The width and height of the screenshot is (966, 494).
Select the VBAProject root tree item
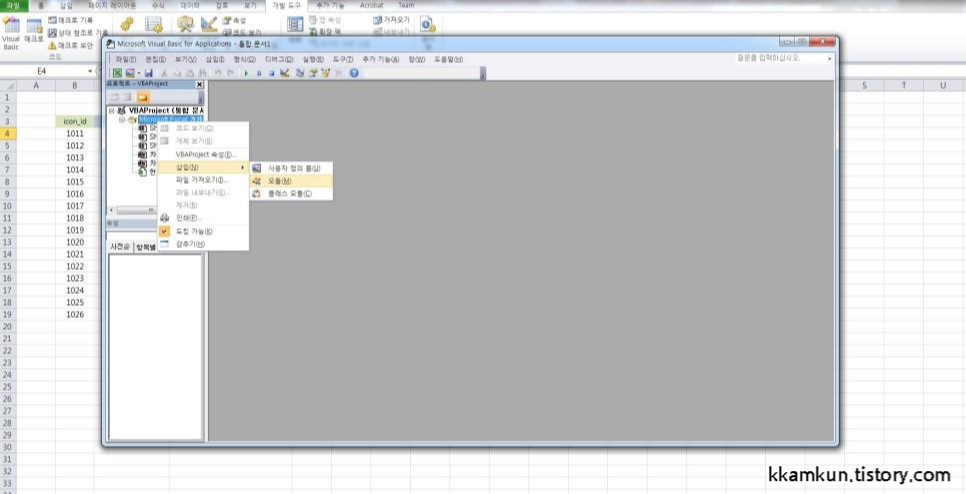tap(166, 111)
